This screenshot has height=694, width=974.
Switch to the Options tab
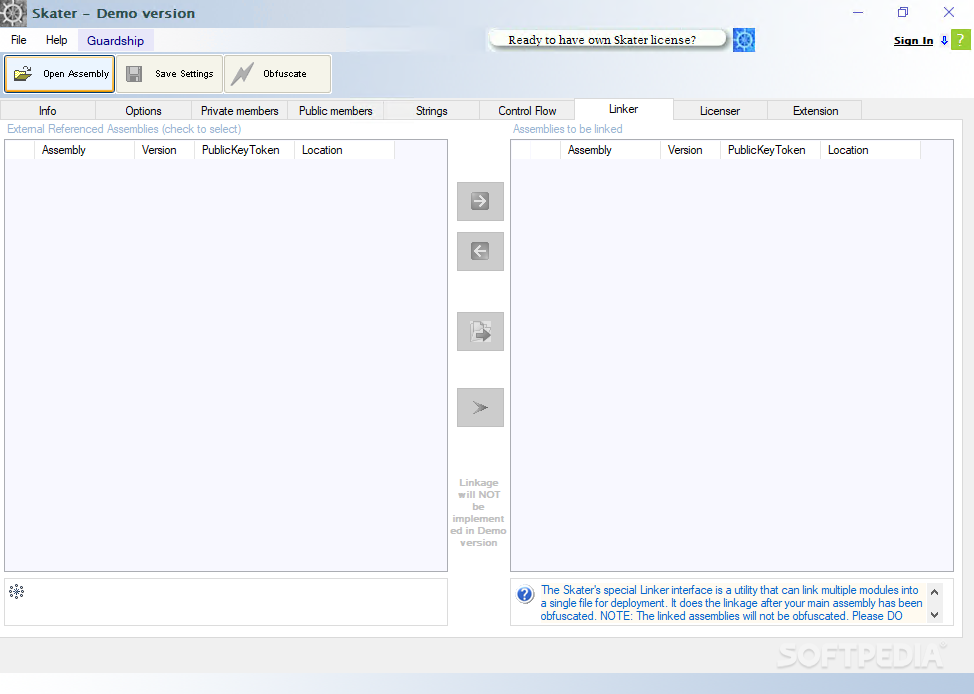pyautogui.click(x=143, y=111)
